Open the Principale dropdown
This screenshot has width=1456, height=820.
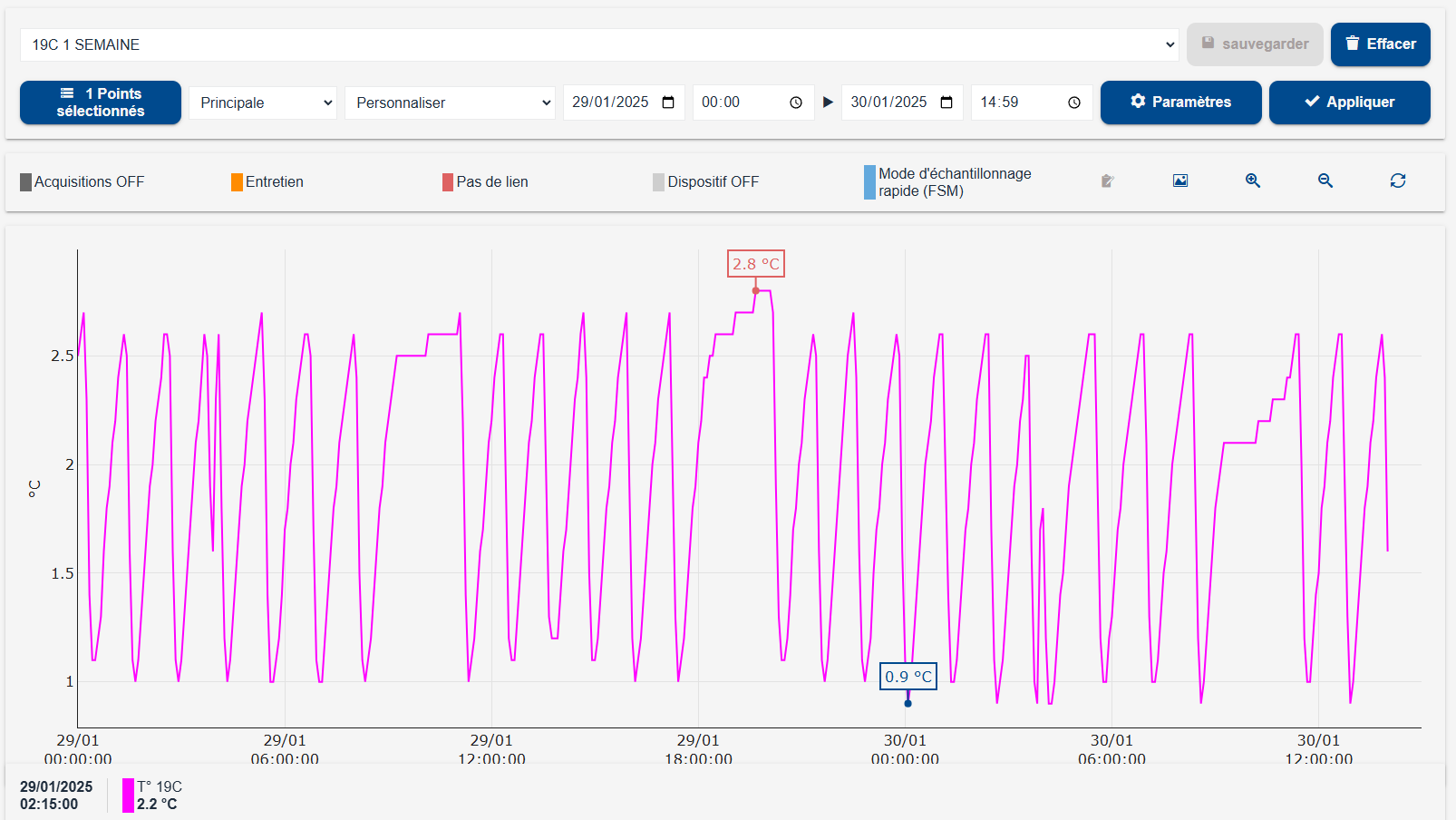[263, 102]
